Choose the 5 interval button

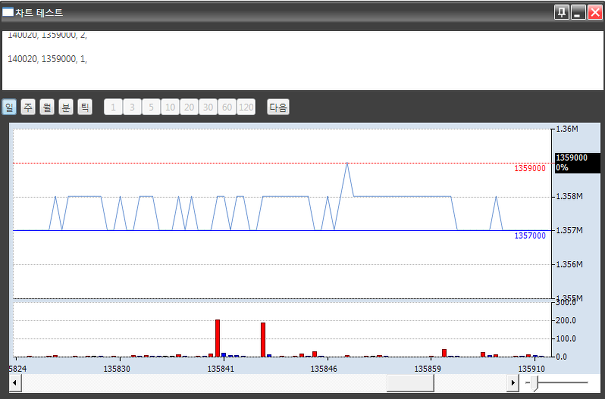pos(151,107)
